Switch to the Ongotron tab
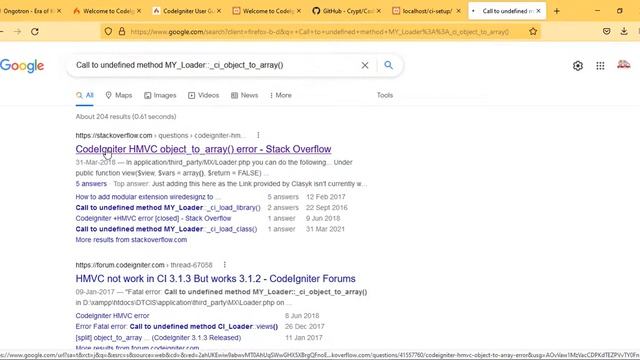The width and height of the screenshot is (640, 360). pyautogui.click(x=29, y=11)
